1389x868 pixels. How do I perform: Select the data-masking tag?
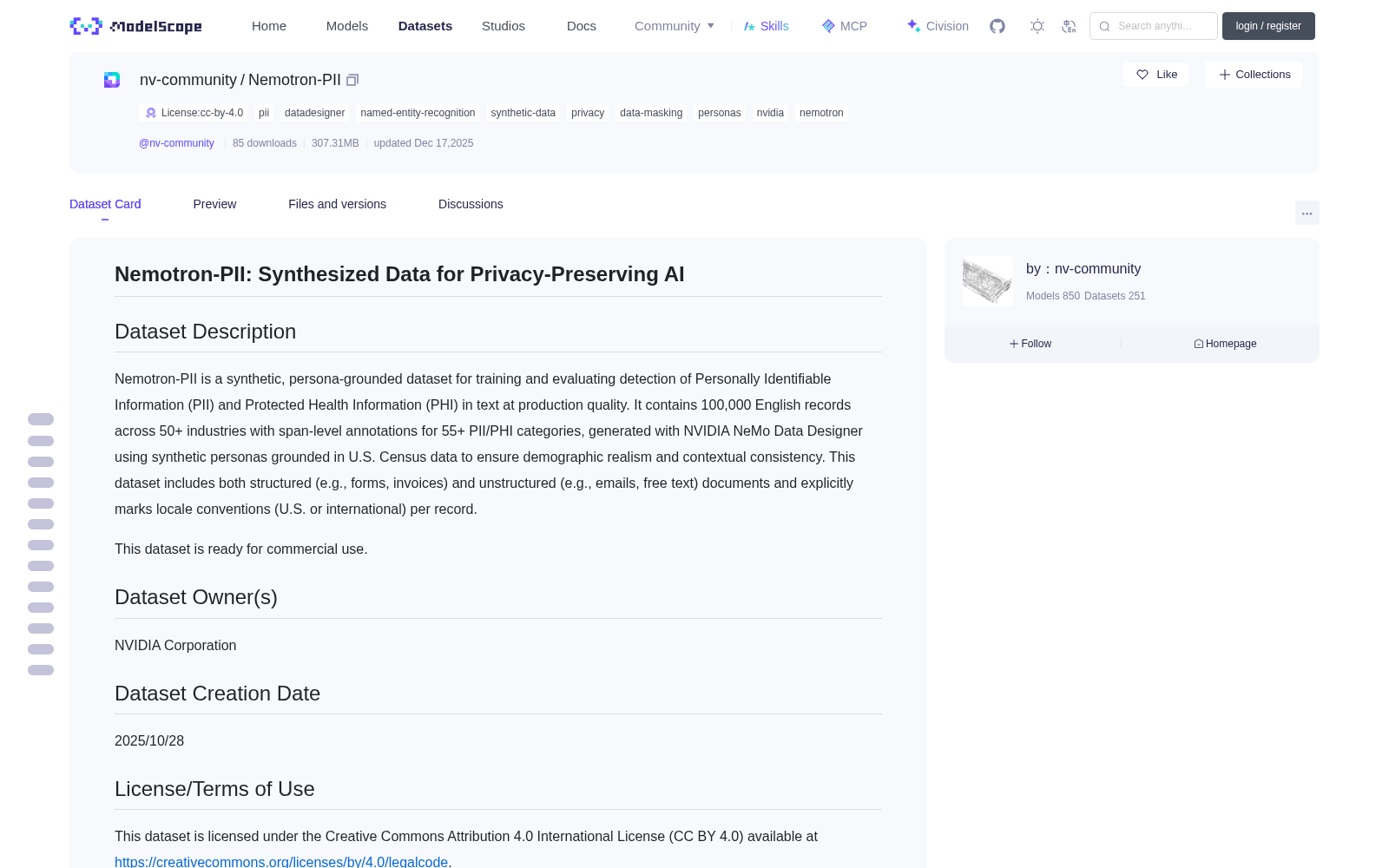pyautogui.click(x=651, y=113)
